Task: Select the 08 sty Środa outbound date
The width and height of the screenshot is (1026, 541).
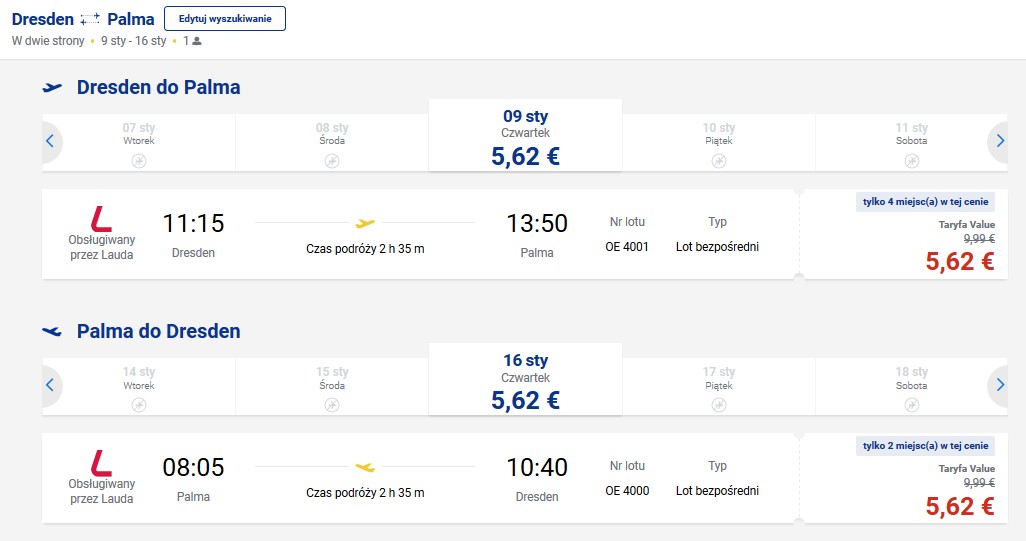Action: (x=332, y=143)
